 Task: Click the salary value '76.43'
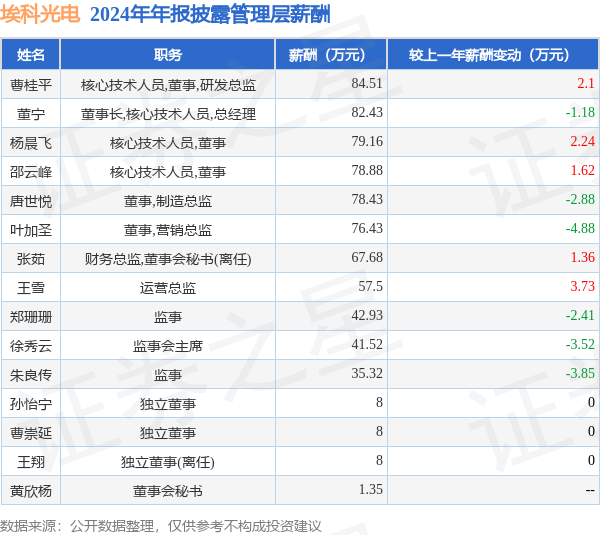click(367, 229)
